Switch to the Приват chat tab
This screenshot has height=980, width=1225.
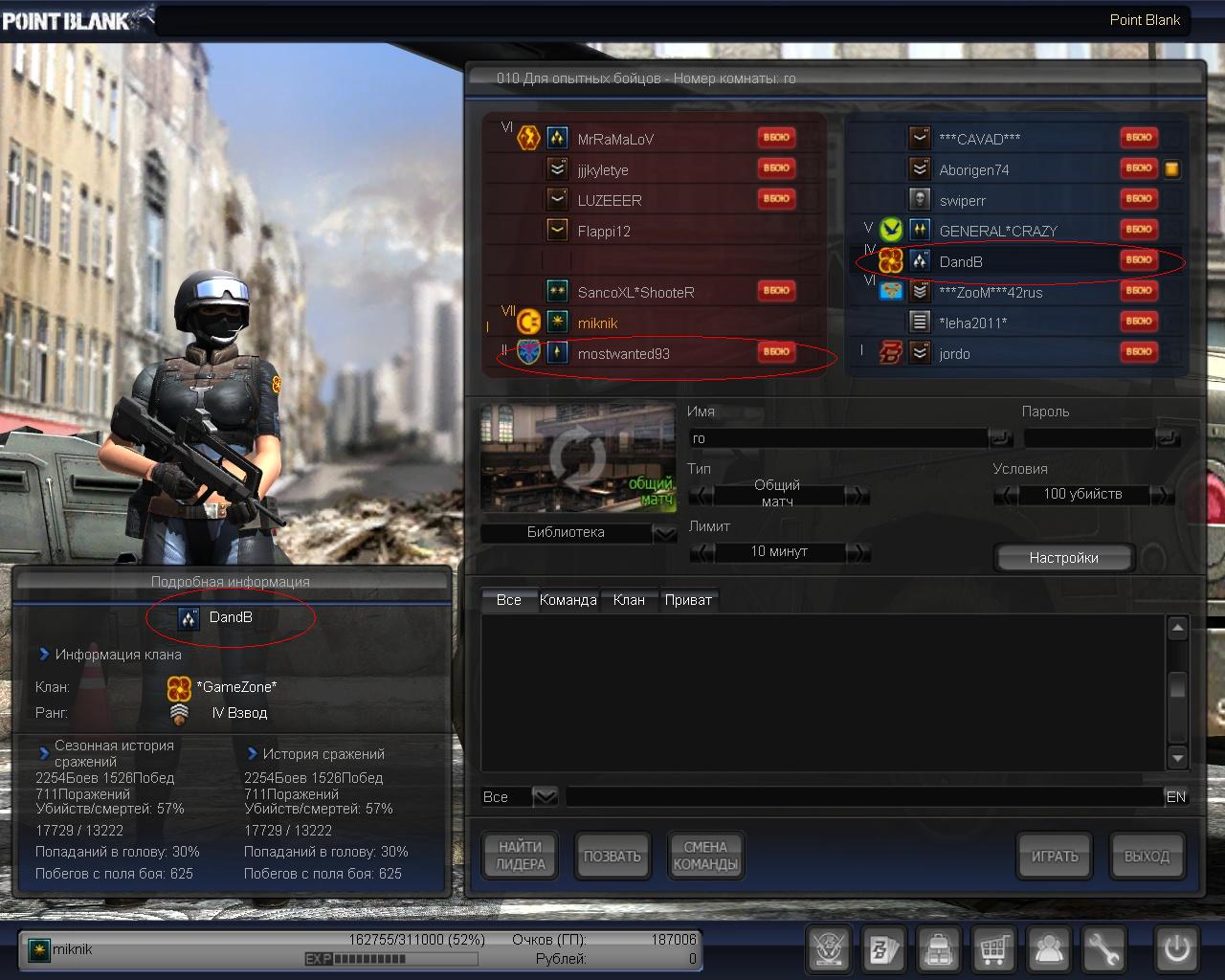687,600
